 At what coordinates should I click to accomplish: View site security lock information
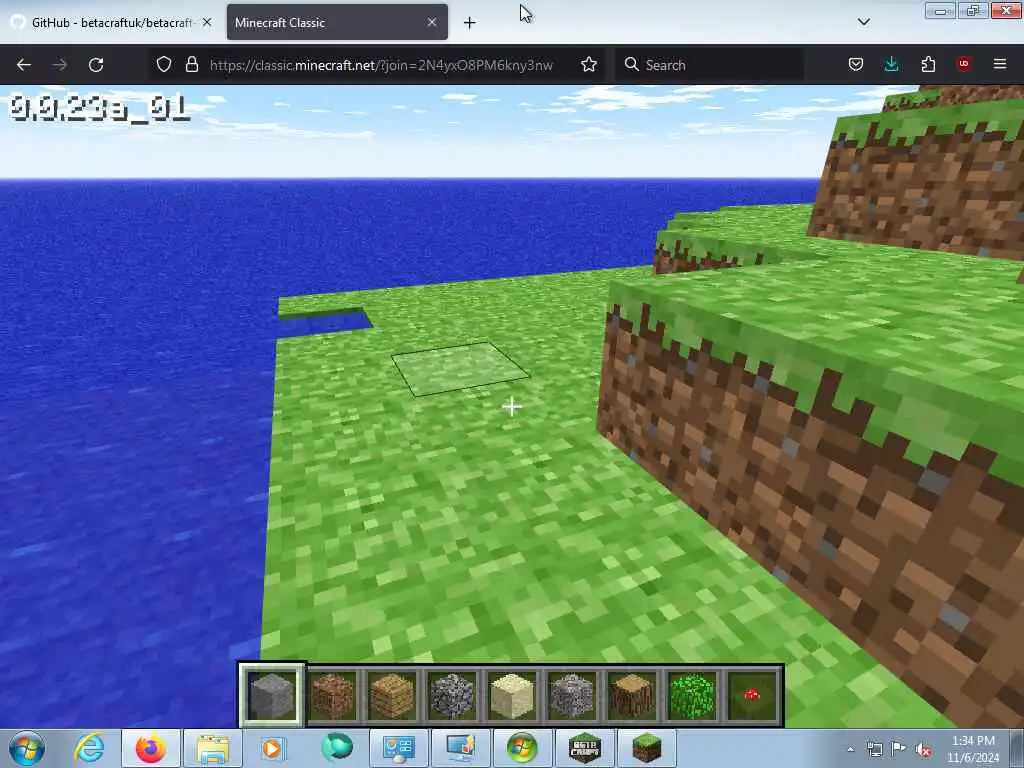[x=191, y=64]
